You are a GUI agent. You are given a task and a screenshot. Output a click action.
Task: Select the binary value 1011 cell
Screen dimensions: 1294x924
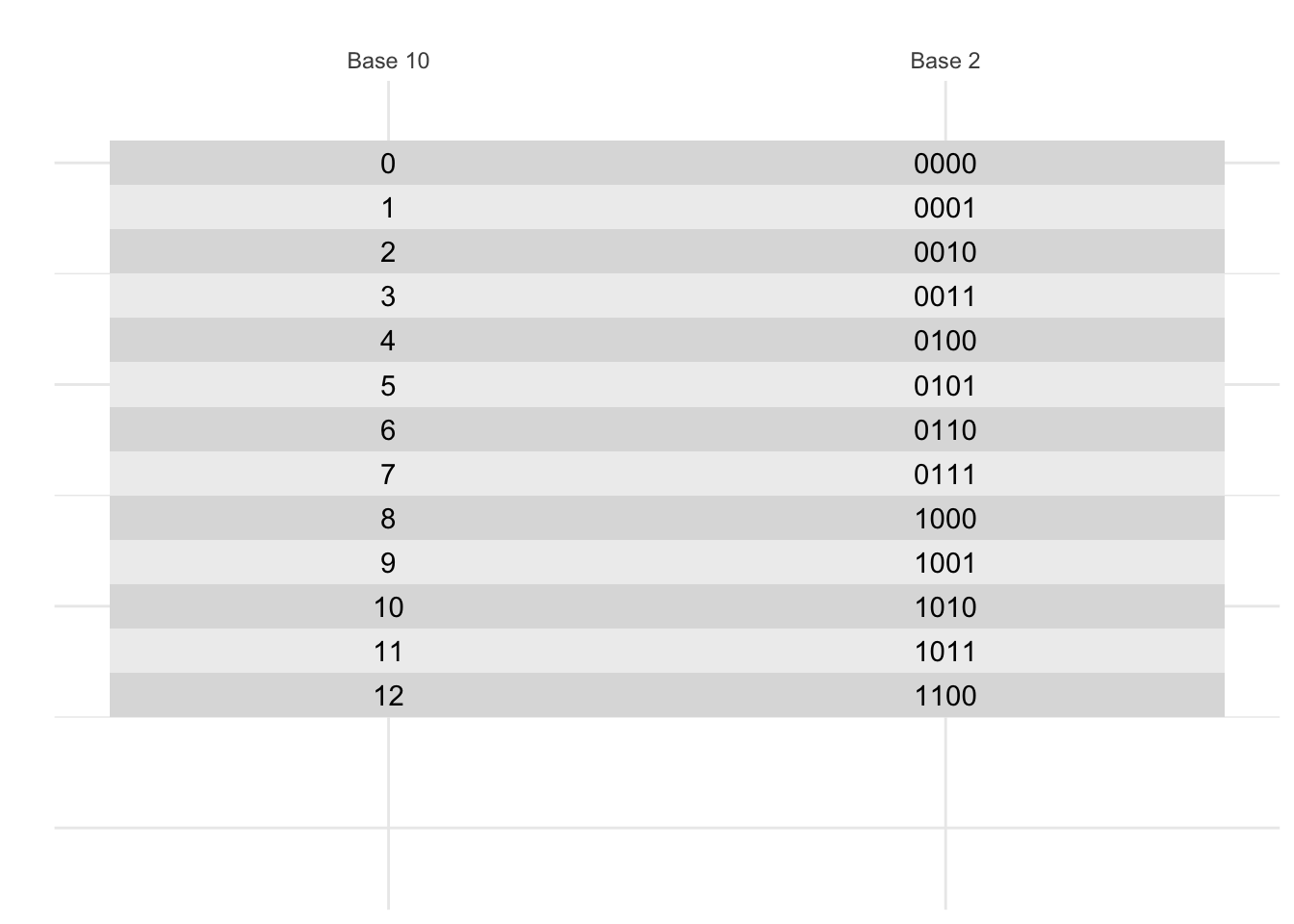(x=945, y=652)
